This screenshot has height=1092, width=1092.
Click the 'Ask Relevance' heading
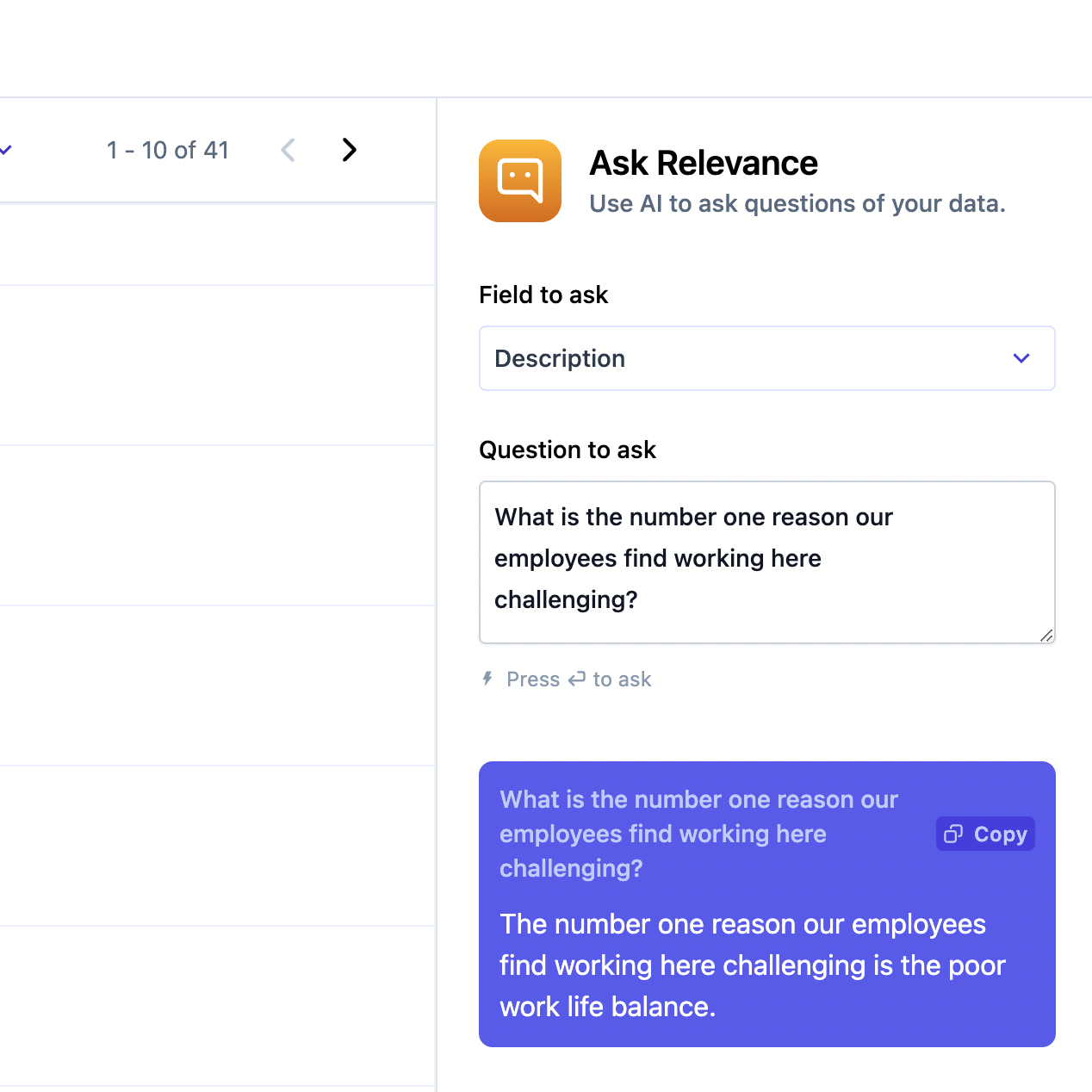[x=704, y=163]
